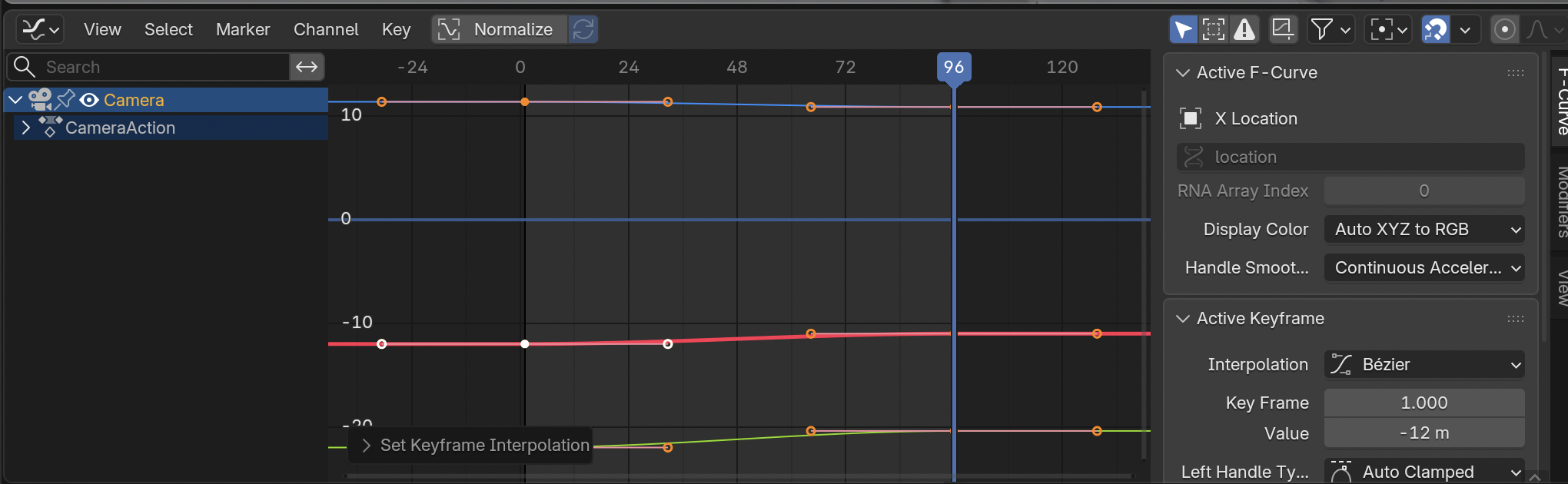Image resolution: width=1568 pixels, height=484 pixels.
Task: Select the active white keyframe on the red curve
Action: coord(525,344)
